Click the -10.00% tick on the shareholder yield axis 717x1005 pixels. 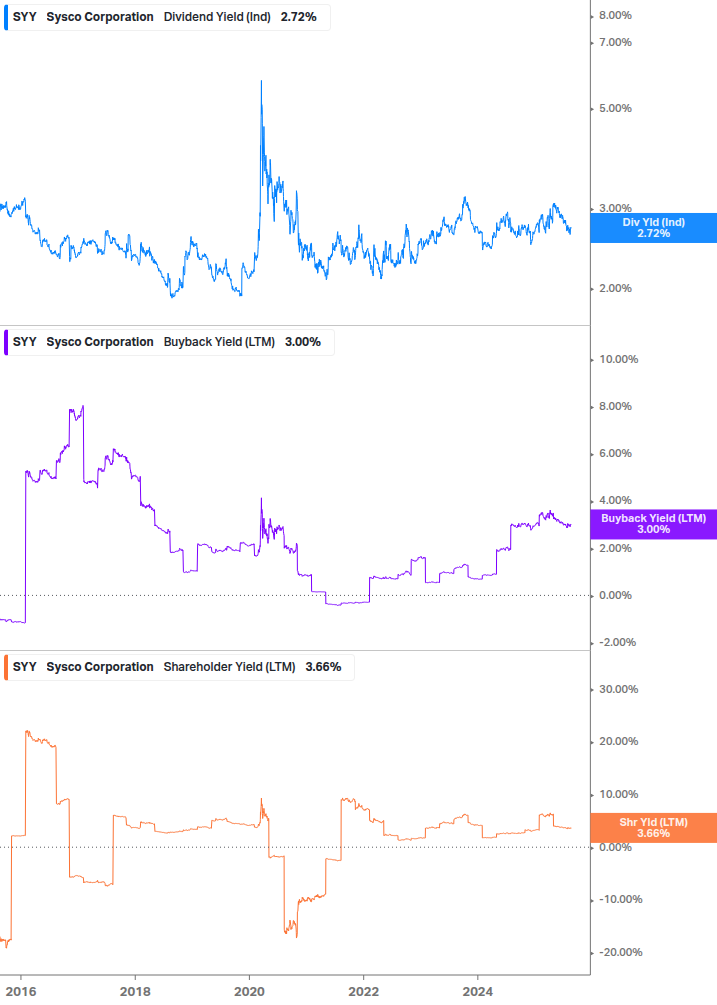[x=621, y=900]
